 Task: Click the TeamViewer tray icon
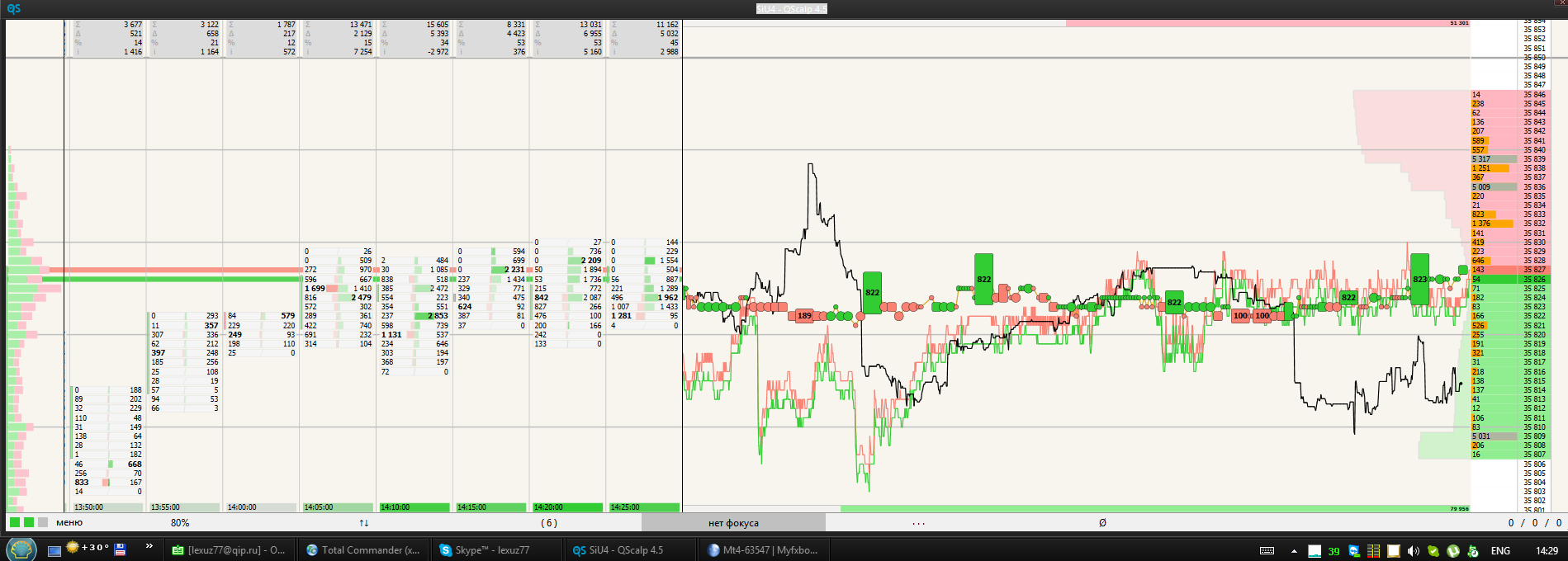coord(1354,551)
